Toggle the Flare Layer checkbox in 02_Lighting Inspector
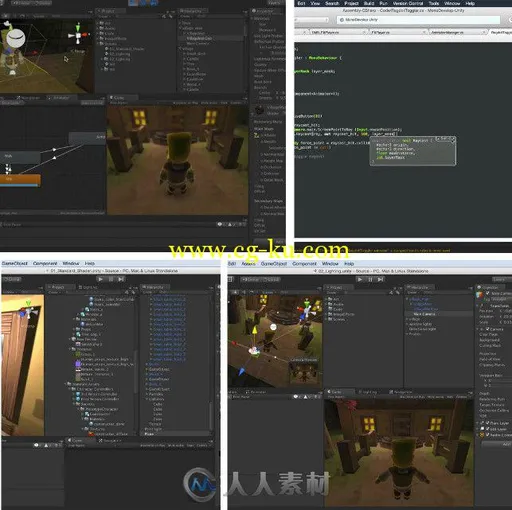The width and height of the screenshot is (512, 510). click(x=487, y=423)
